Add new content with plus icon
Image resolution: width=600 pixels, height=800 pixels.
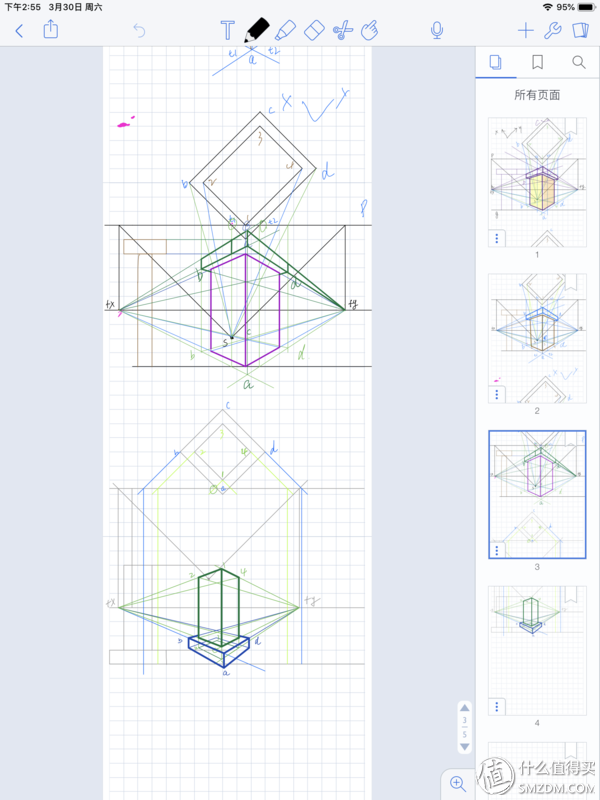(x=526, y=31)
